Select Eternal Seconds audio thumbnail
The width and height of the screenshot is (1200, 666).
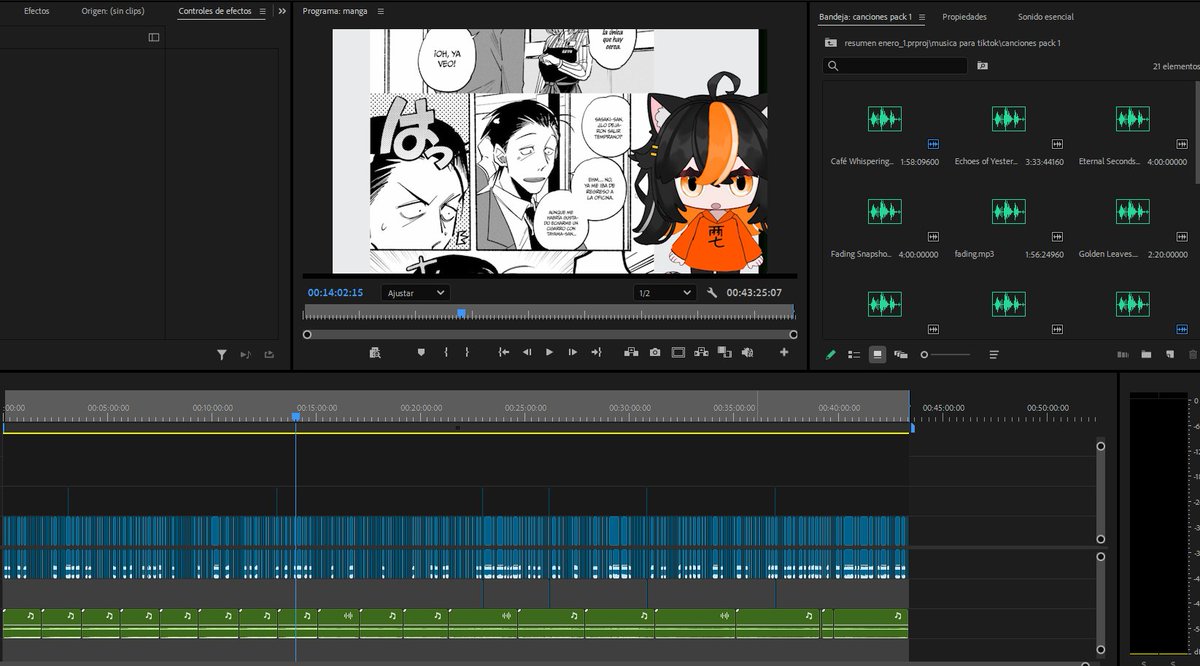click(1132, 119)
